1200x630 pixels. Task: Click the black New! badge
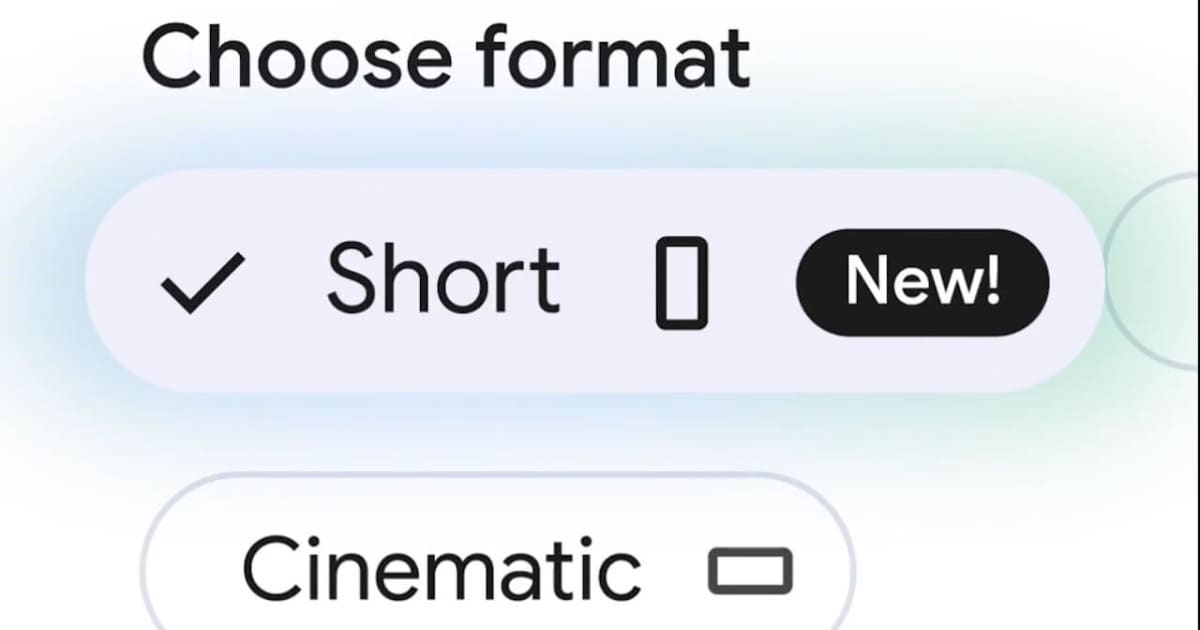tap(922, 282)
